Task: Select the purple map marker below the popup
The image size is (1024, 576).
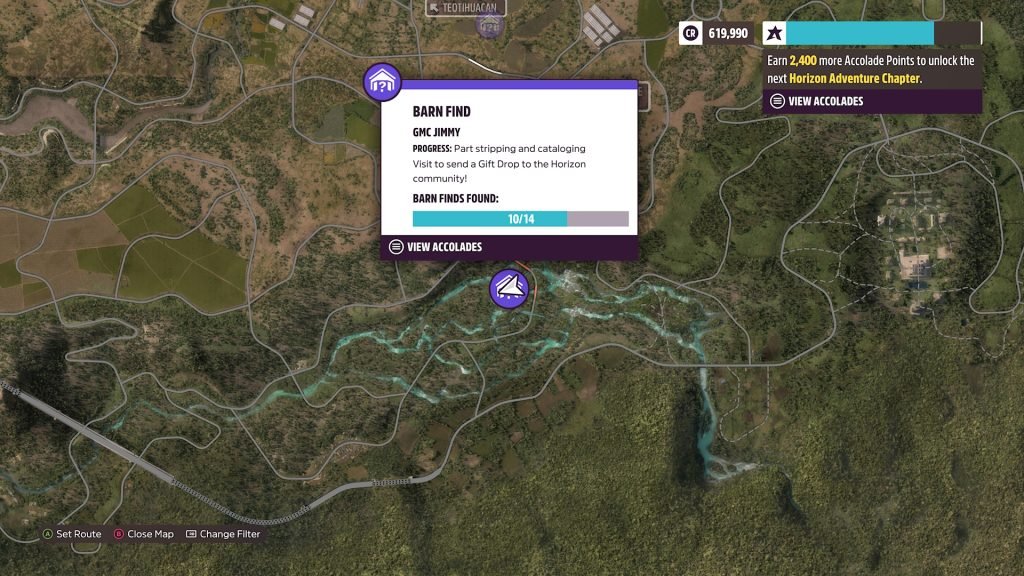Action: point(509,288)
